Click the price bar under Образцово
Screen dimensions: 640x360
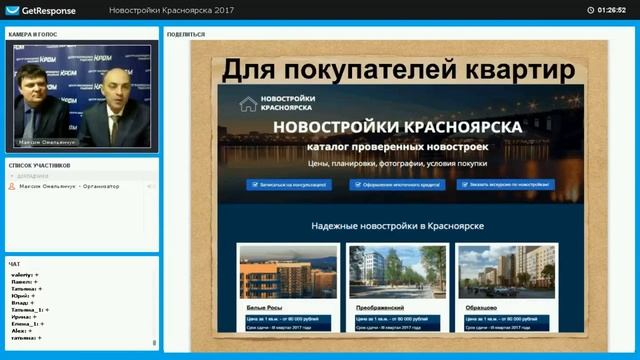coord(507,319)
